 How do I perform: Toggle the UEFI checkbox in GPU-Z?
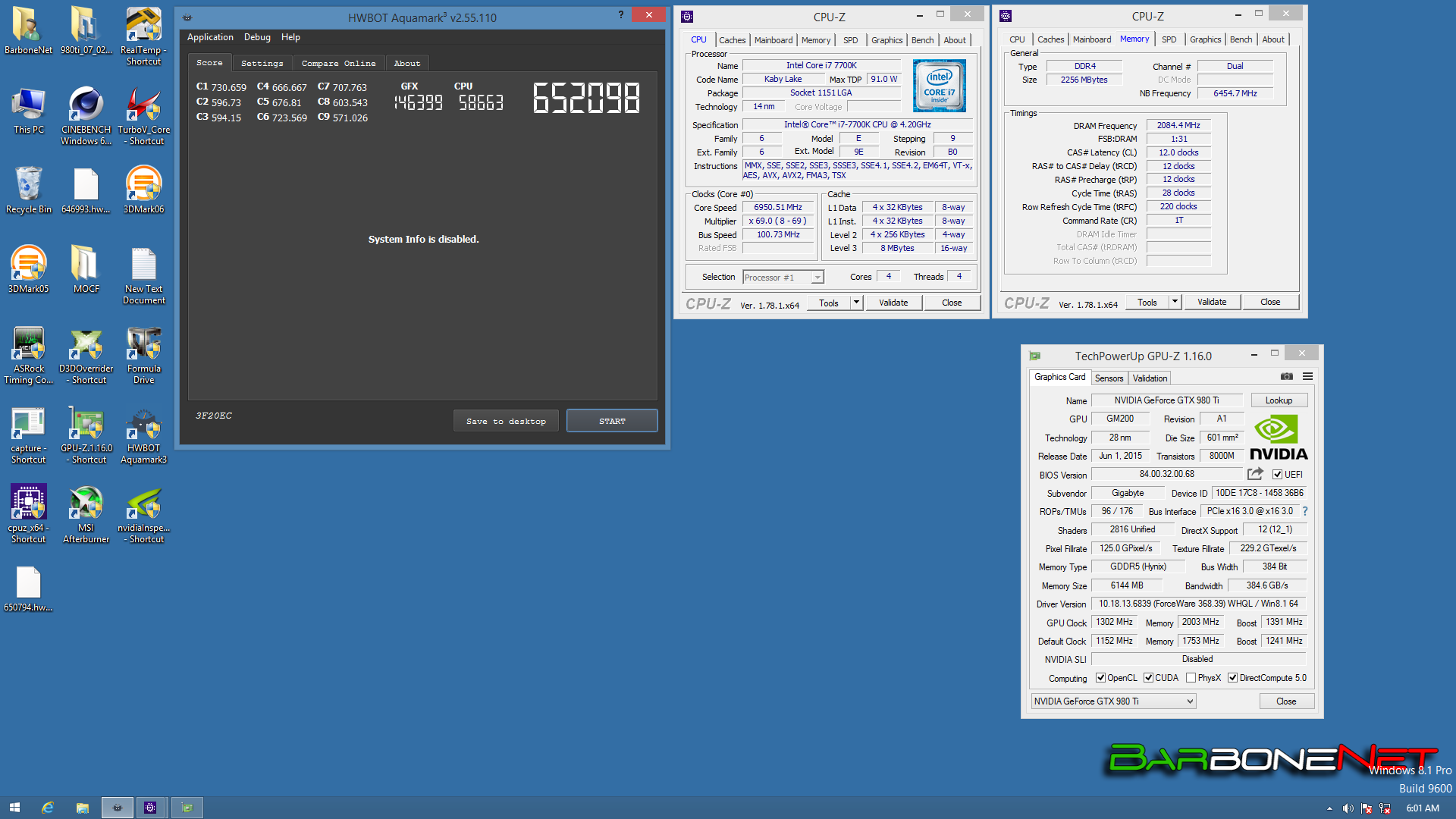pyautogui.click(x=1277, y=475)
